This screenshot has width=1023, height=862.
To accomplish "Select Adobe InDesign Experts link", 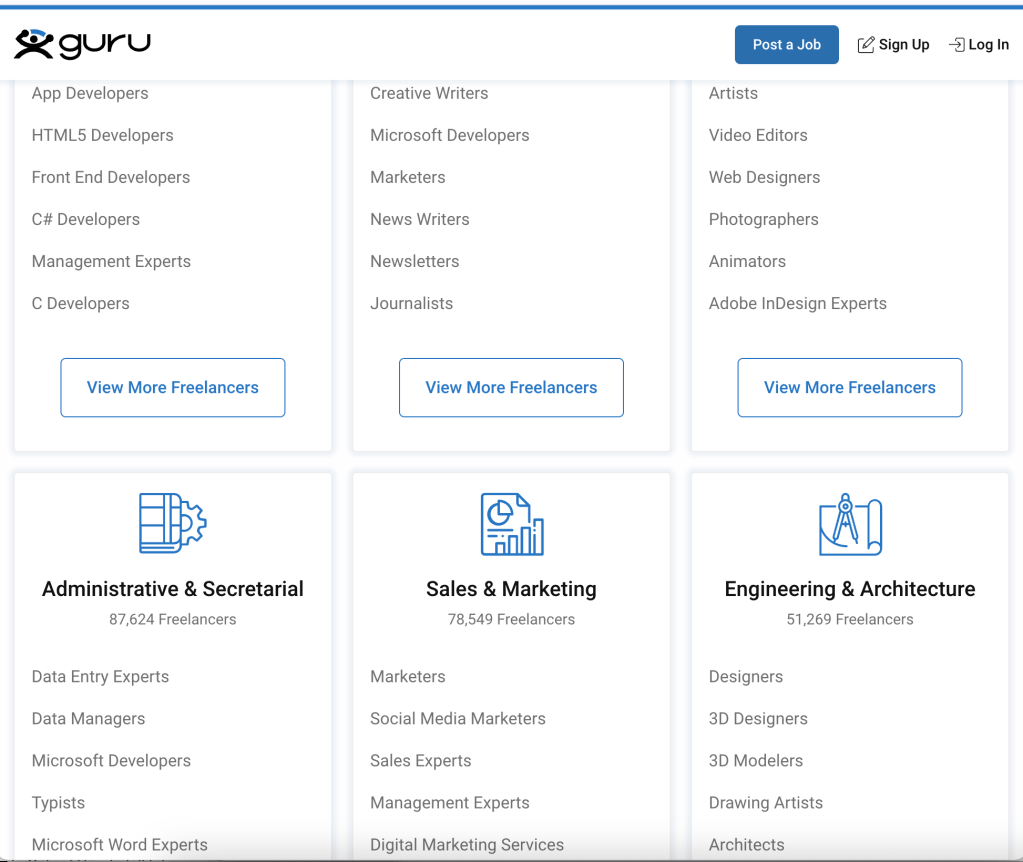I will coord(797,303).
